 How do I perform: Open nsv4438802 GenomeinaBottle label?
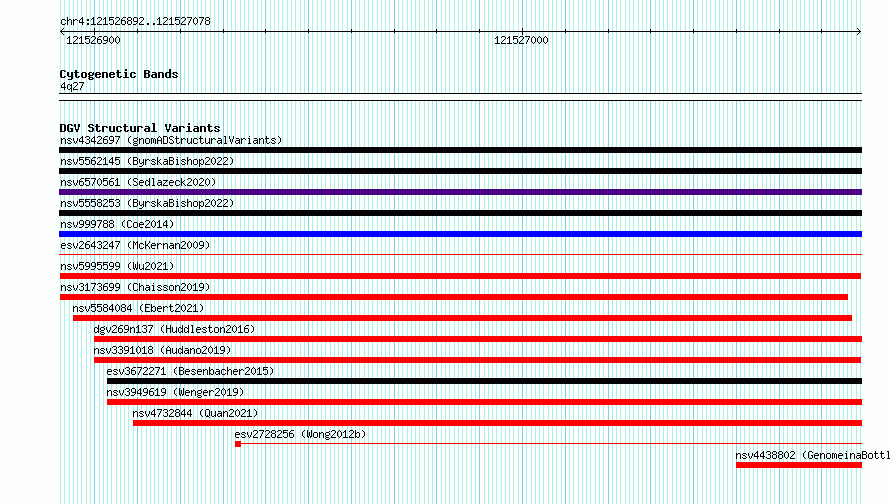[x=812, y=455]
